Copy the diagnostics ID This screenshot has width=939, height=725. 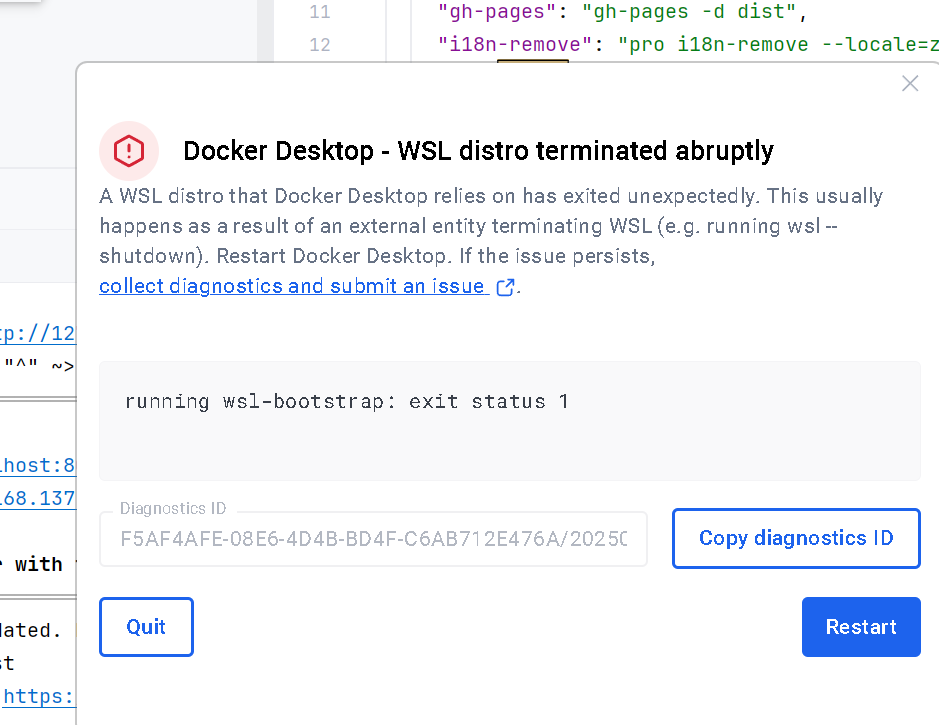click(796, 538)
